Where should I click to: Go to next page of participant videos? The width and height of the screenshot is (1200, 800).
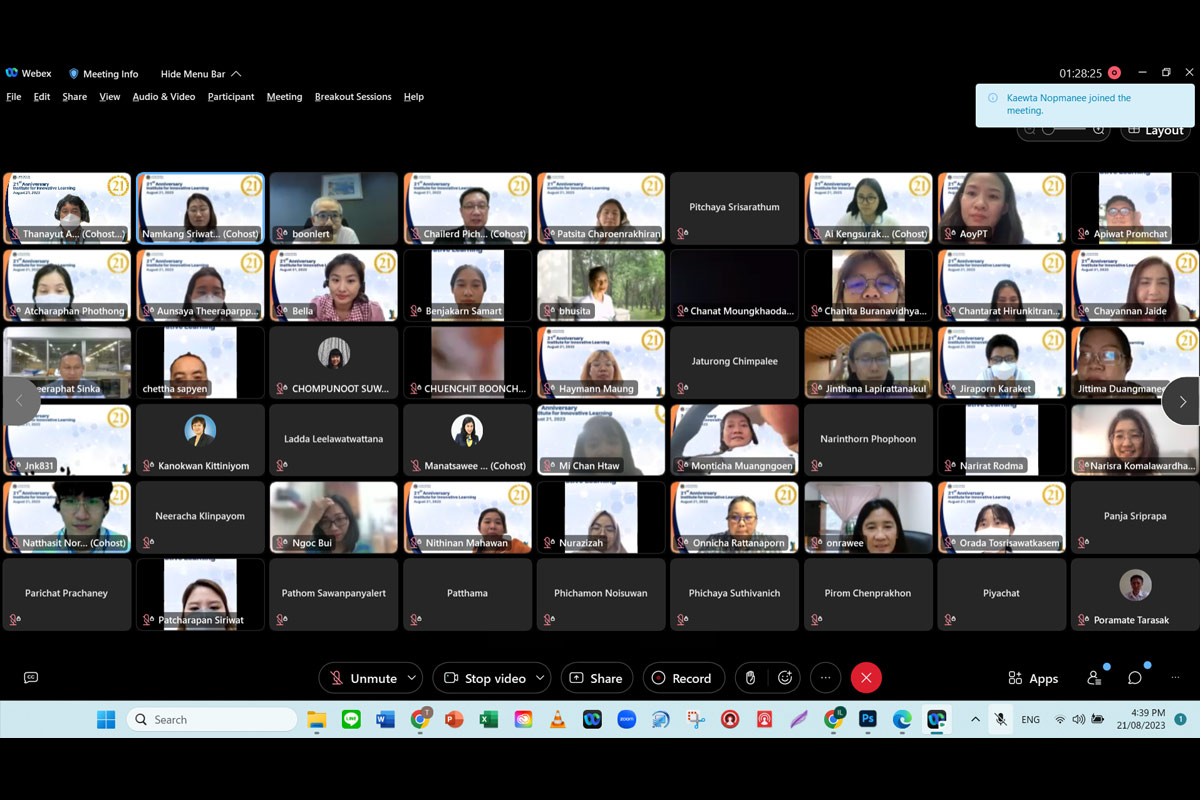click(x=1182, y=402)
